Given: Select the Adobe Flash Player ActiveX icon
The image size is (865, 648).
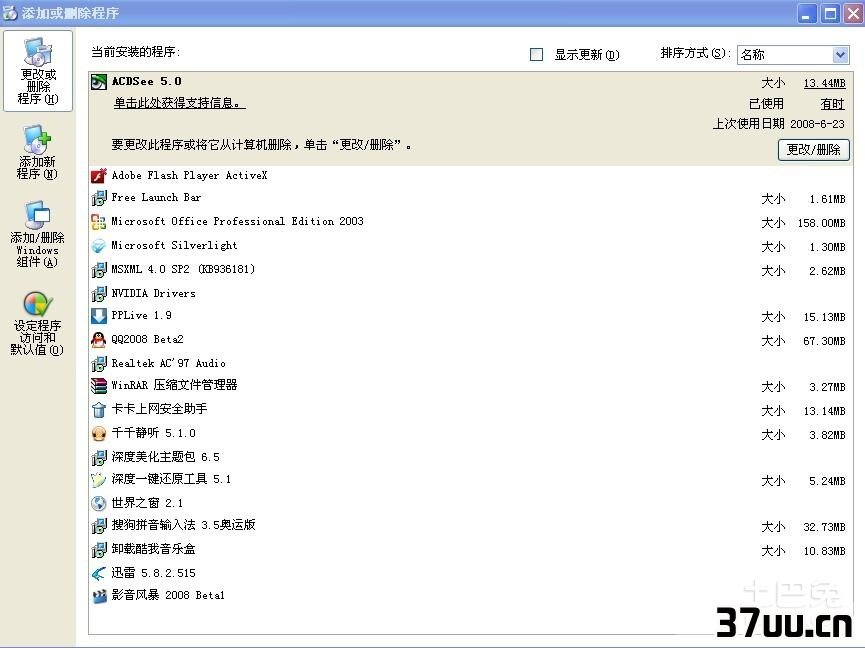Looking at the screenshot, I should (99, 176).
